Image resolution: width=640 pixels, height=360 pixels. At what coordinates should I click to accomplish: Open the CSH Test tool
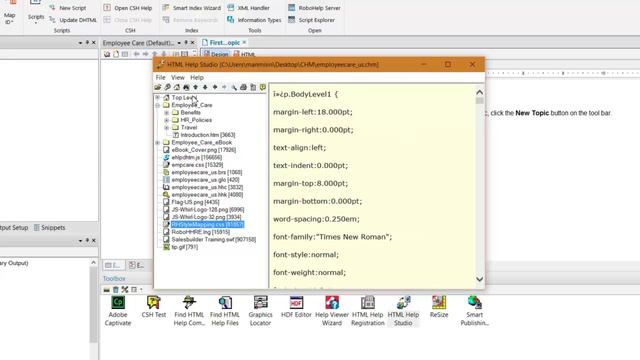pyautogui.click(x=154, y=307)
